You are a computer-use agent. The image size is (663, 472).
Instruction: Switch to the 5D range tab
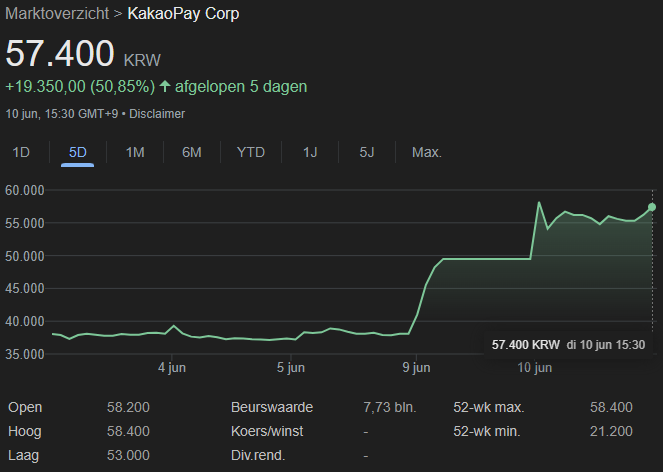coord(77,152)
